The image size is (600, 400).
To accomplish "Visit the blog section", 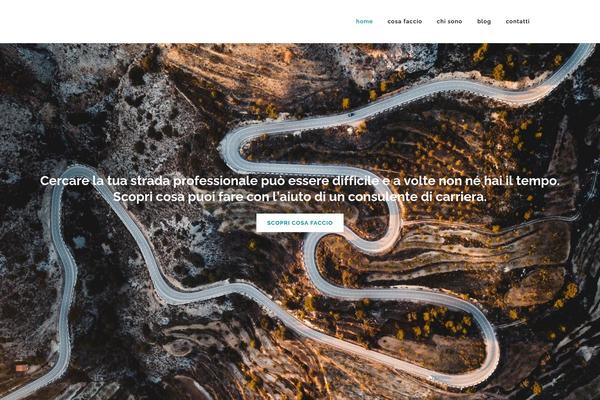I will click(x=484, y=21).
